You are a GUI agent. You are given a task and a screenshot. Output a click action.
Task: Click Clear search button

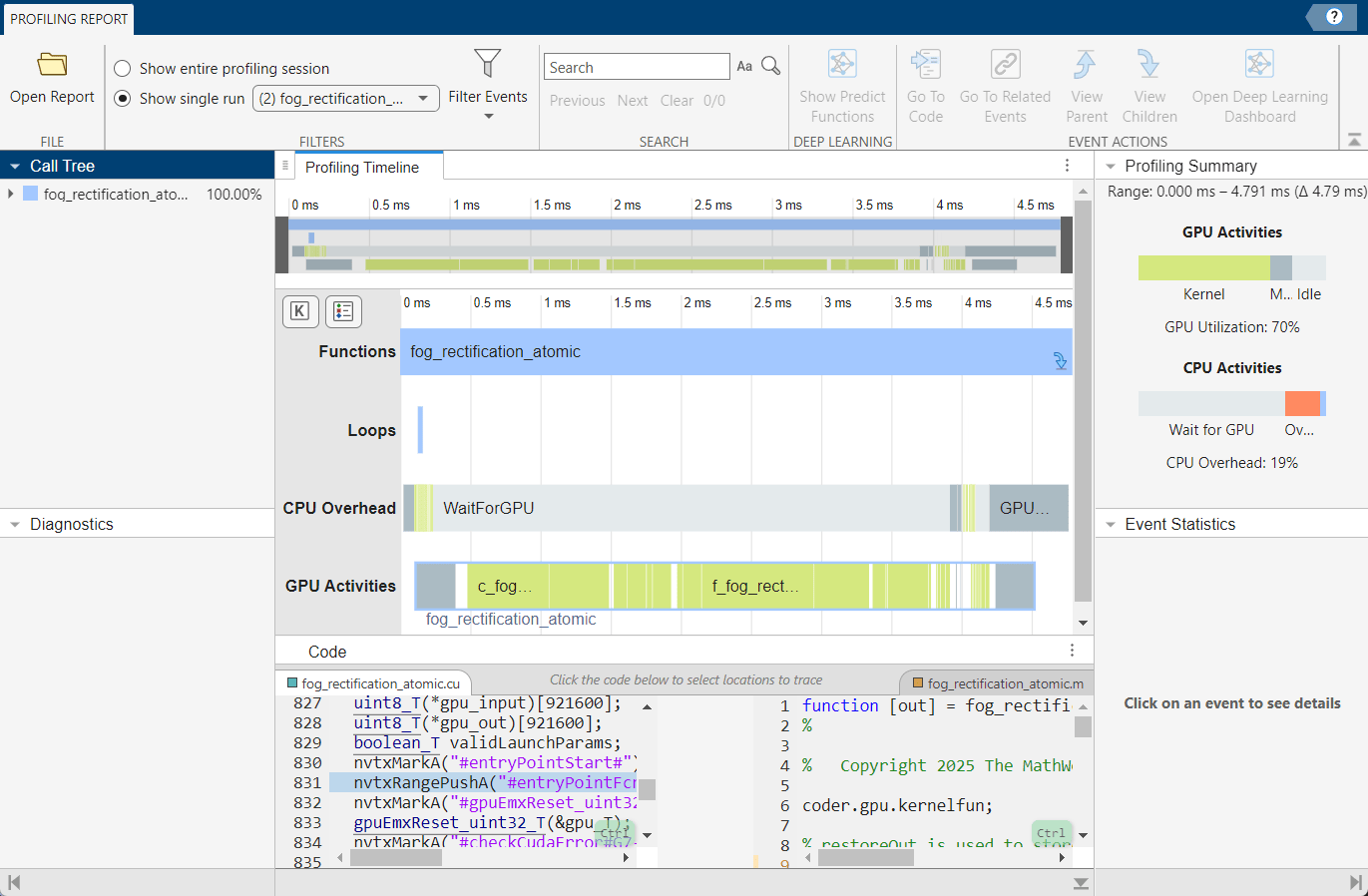point(677,101)
